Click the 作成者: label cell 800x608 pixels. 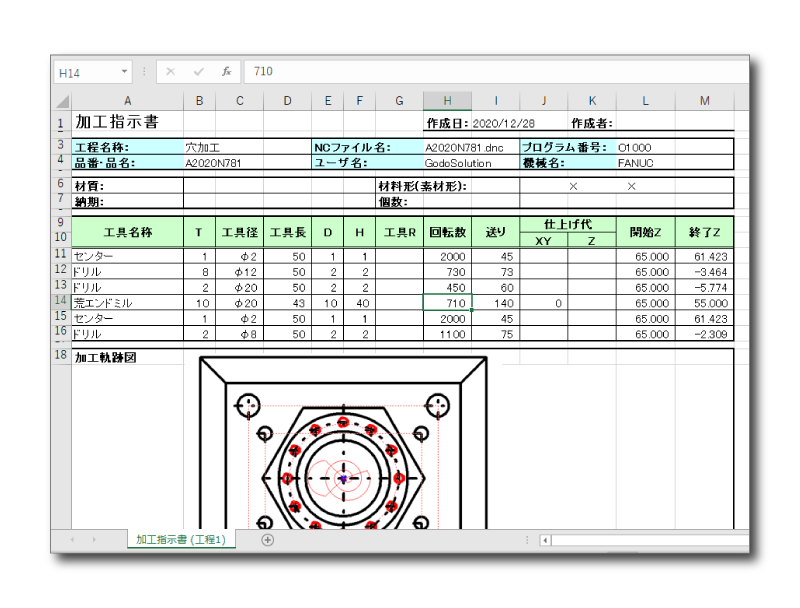pyautogui.click(x=592, y=123)
